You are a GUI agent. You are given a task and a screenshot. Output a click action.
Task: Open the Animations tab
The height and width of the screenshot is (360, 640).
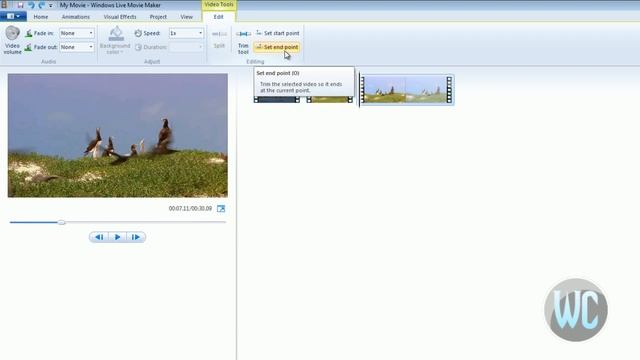(76, 17)
